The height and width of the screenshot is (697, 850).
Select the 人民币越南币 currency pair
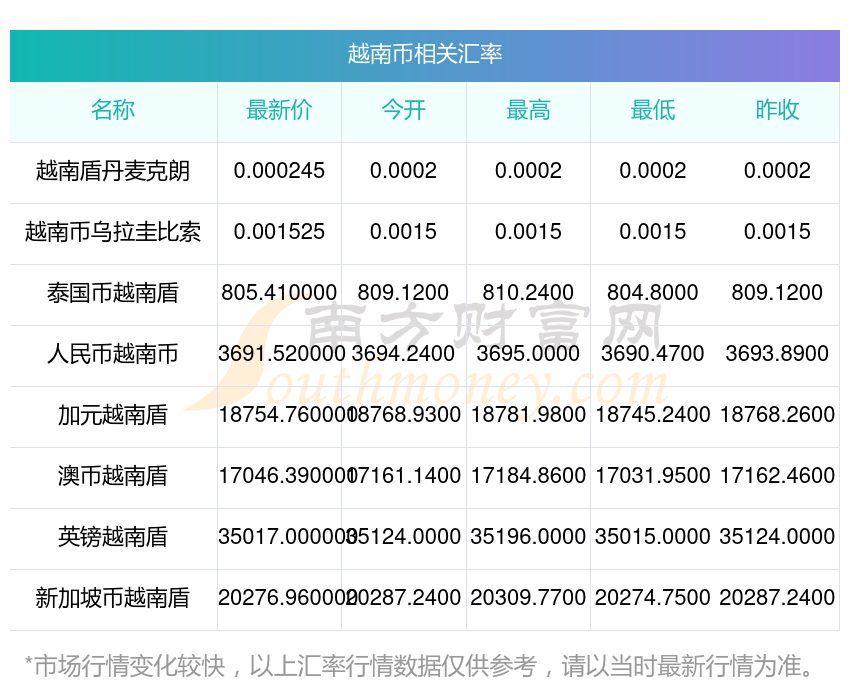click(113, 354)
